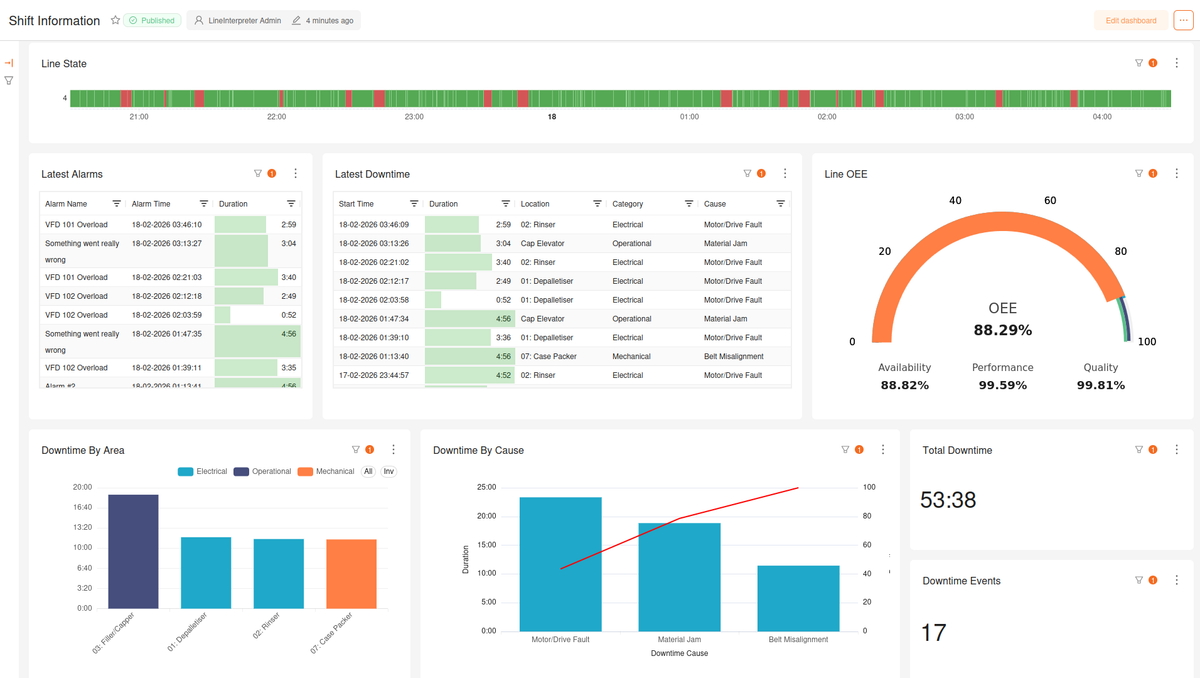Click a red segment on the Line State timeline
Viewport: 1200px width, 678px height.
click(x=201, y=97)
